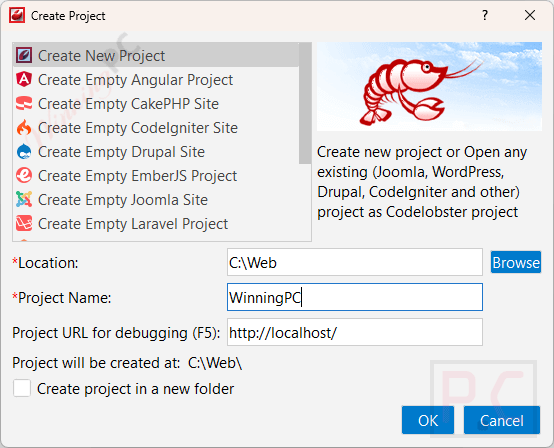554x448 pixels.
Task: Click the Location input field
Action: click(355, 262)
